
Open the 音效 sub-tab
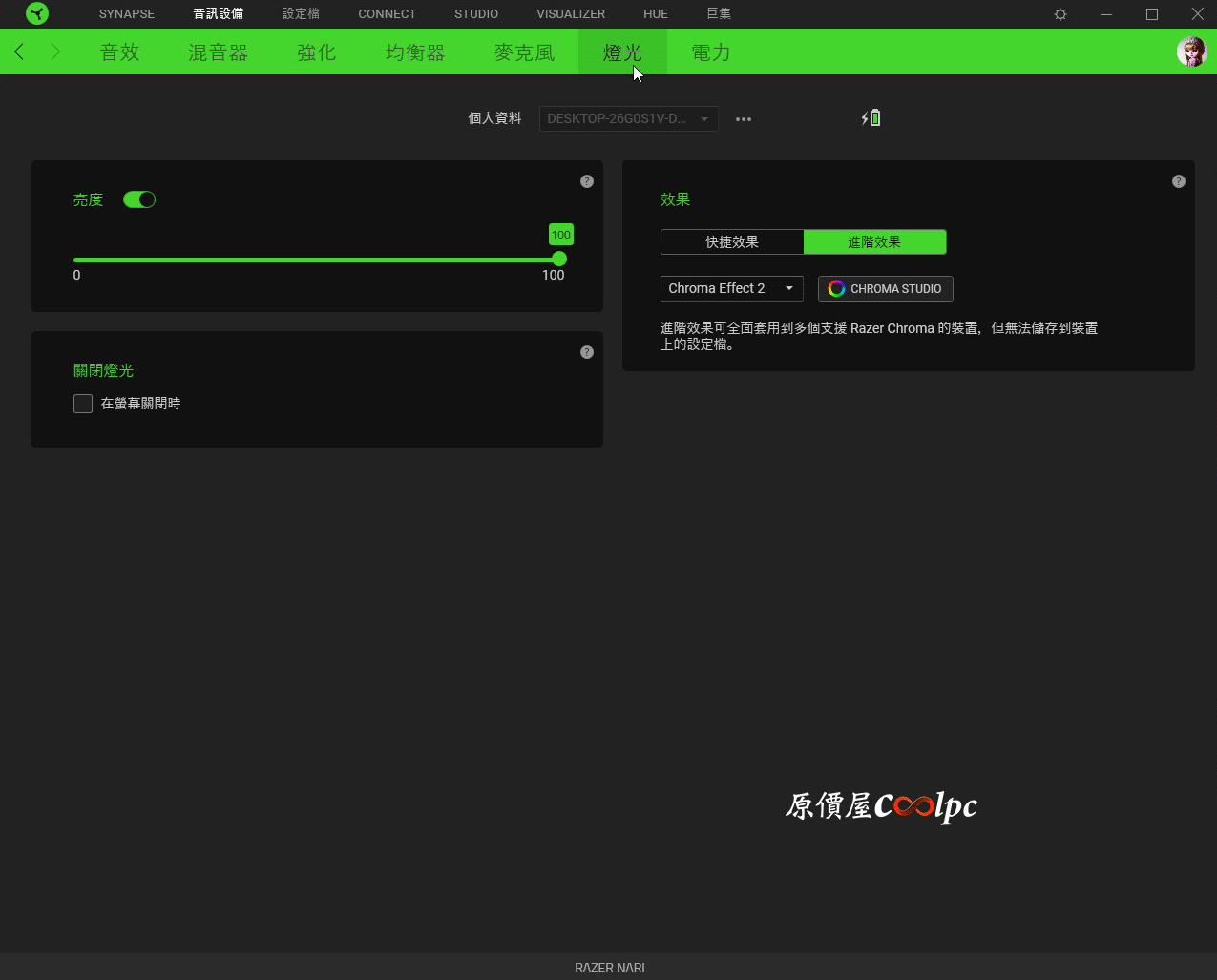(x=120, y=52)
